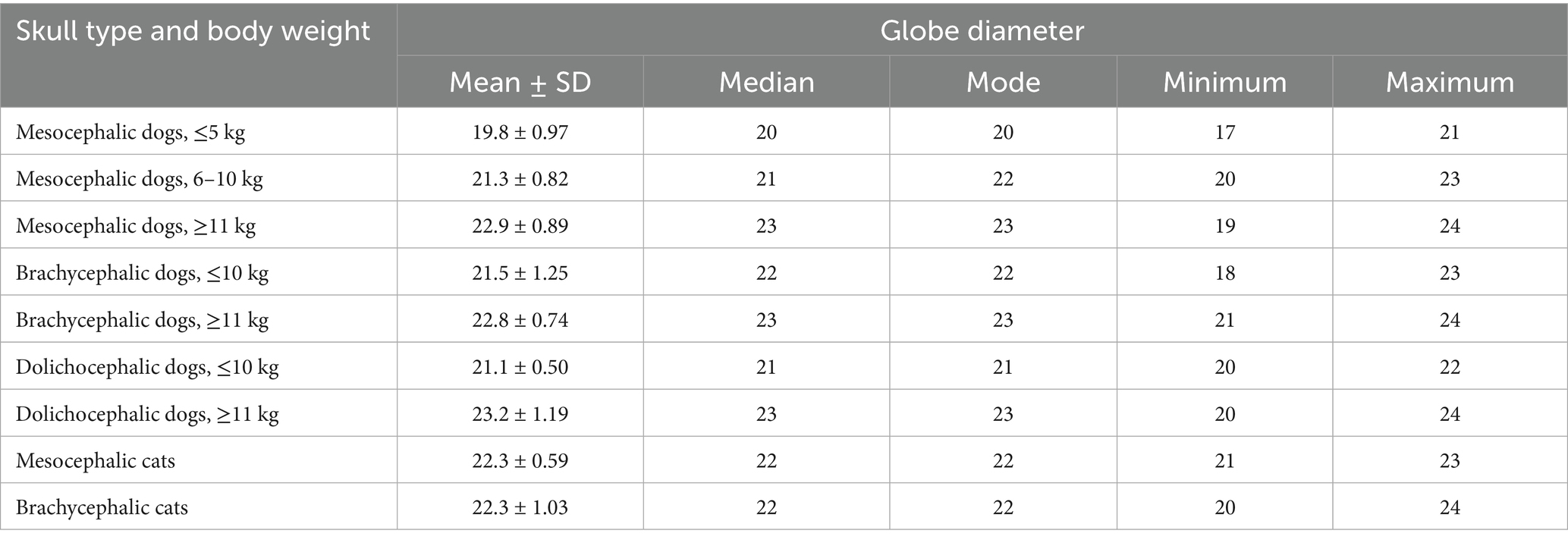Click the 'Skull type and body weight' header
This screenshot has height=543, width=1568.
click(193, 32)
